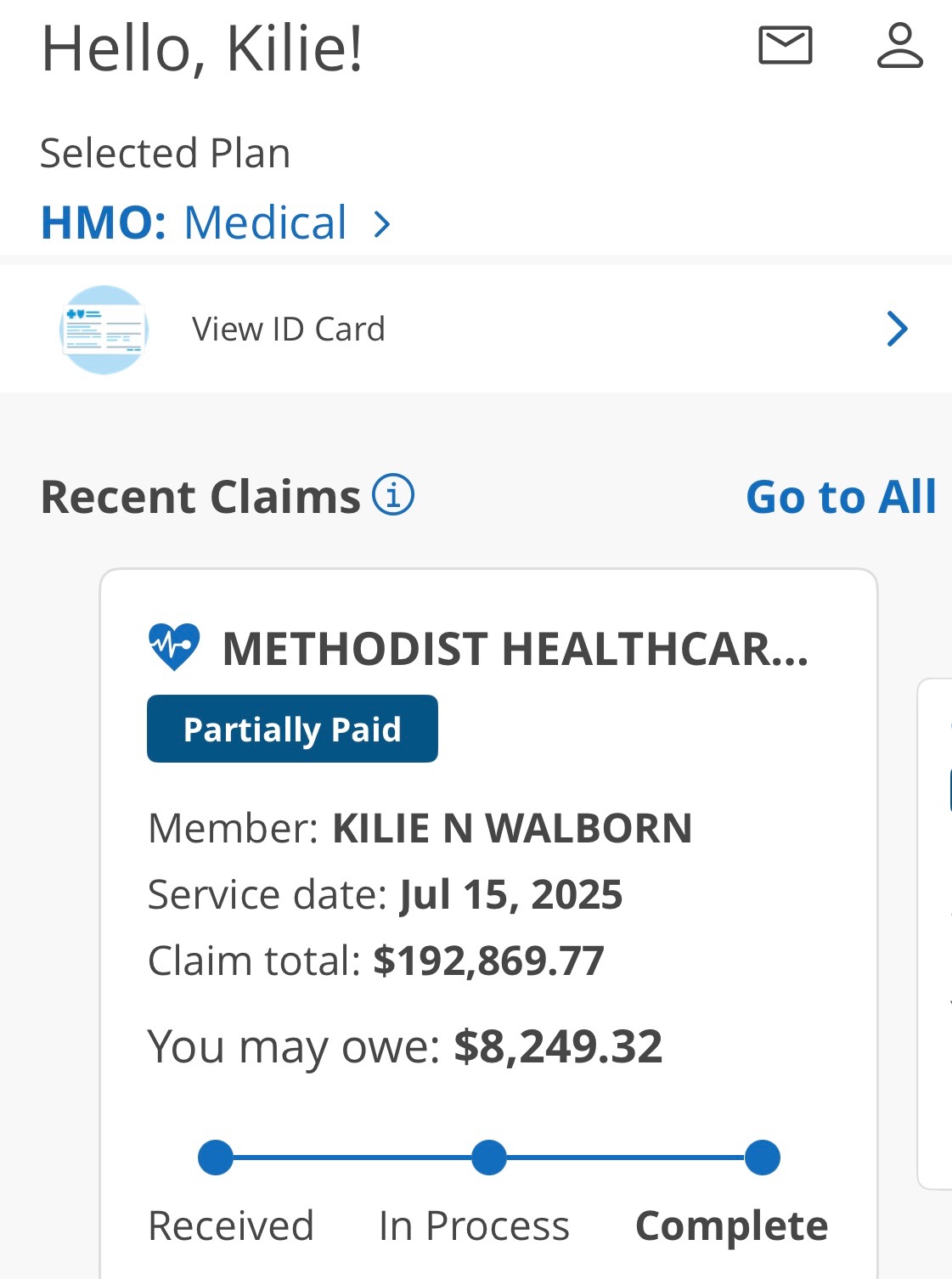Tap chevron beside View ID Card
The height and width of the screenshot is (1279, 952).
coord(898,329)
